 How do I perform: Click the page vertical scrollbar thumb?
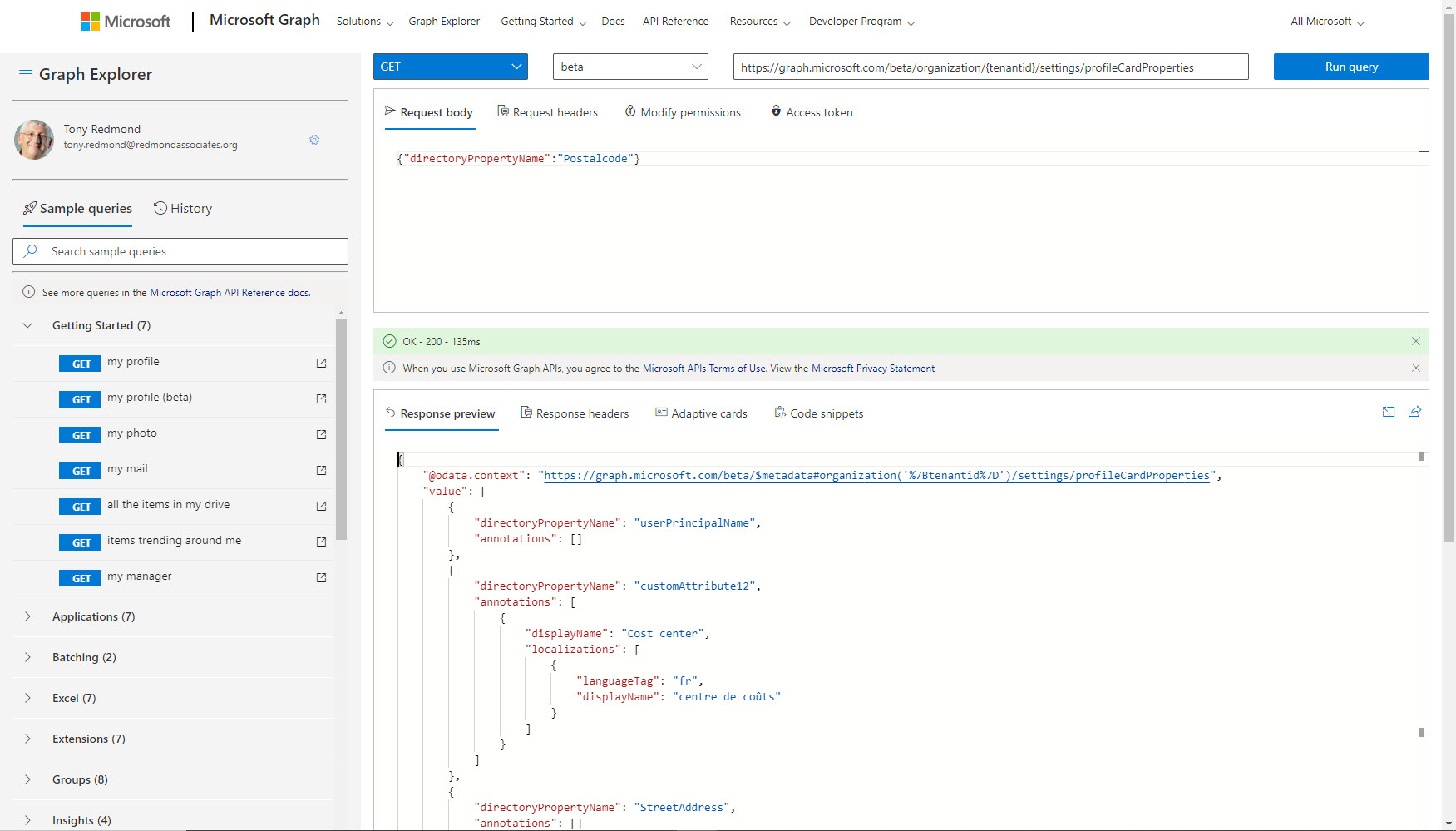[x=1449, y=279]
